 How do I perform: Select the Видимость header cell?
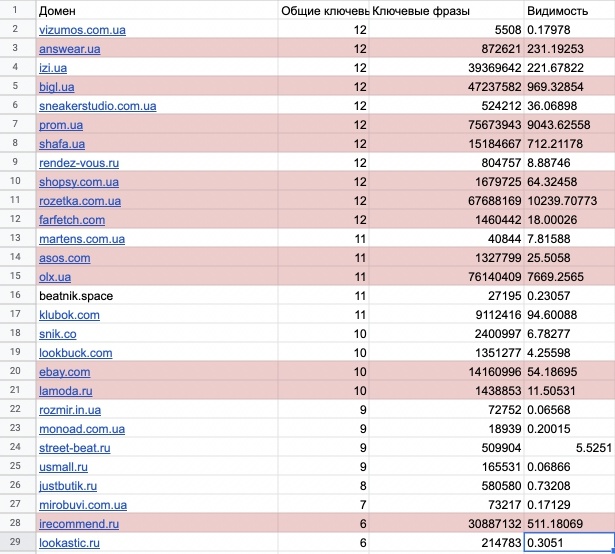(570, 11)
